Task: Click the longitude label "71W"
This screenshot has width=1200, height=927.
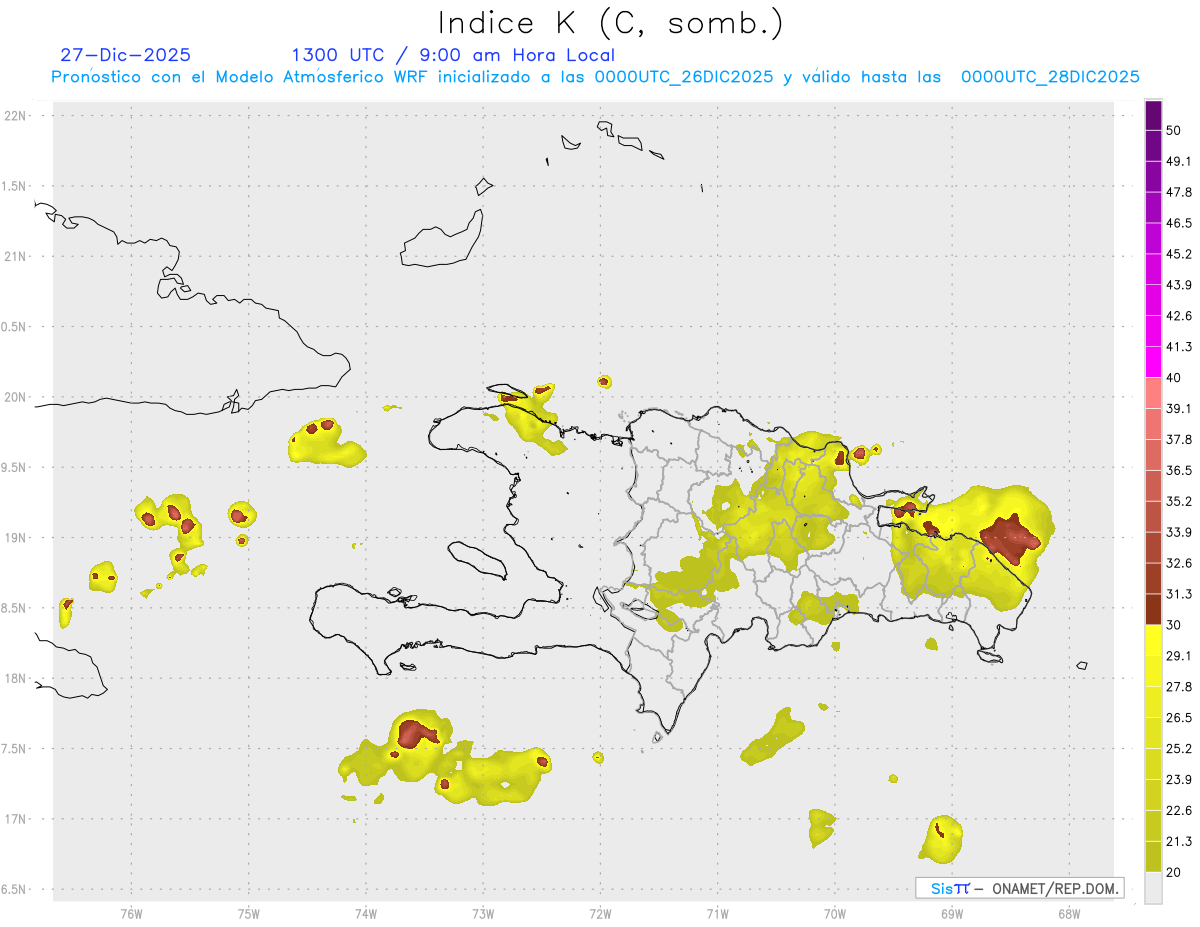Action: point(717,913)
